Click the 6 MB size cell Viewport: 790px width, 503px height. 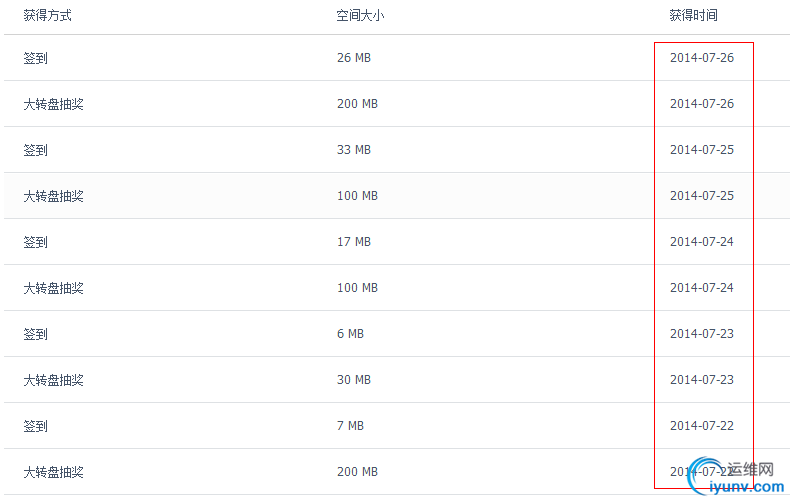350,334
